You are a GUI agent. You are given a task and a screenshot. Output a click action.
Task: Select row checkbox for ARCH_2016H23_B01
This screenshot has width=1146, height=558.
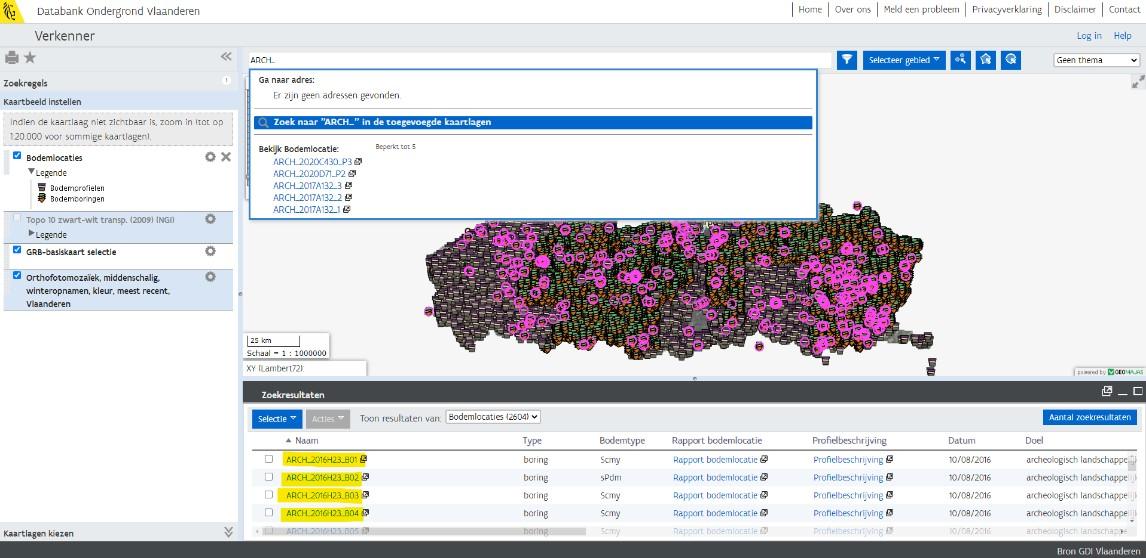(268, 459)
